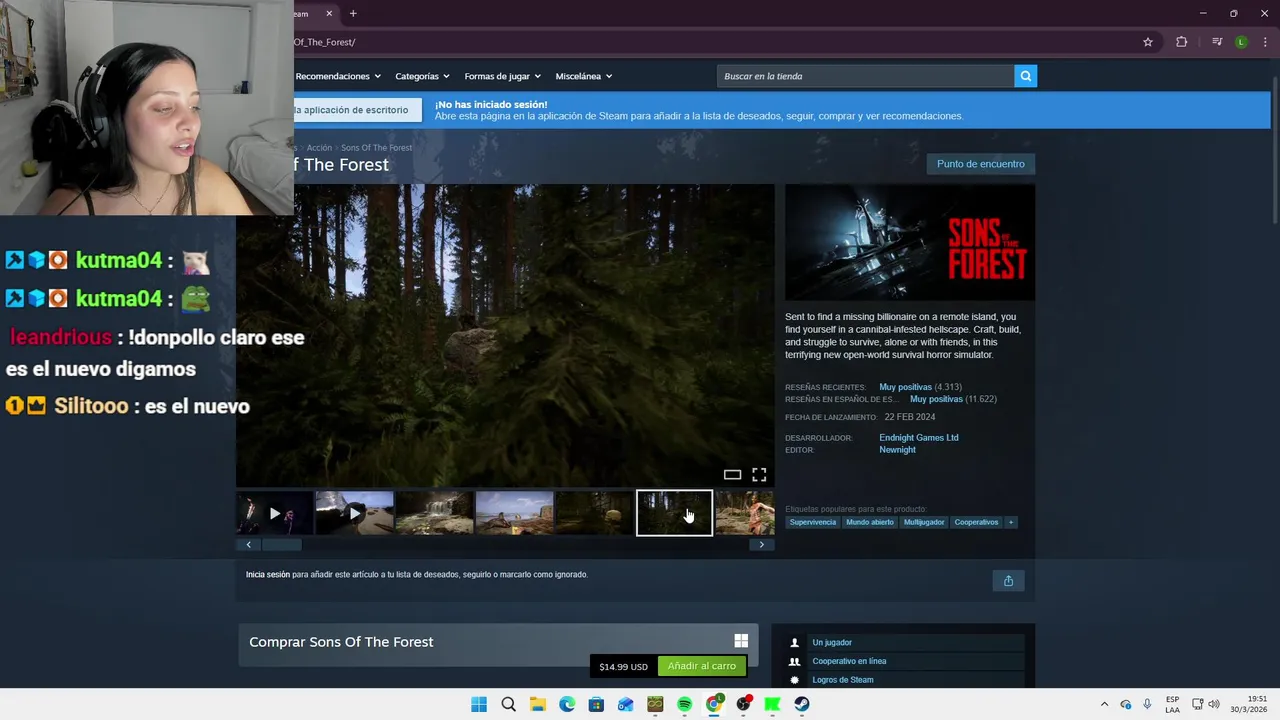Open the Newnight publisher link
The image size is (1280, 720).
(897, 450)
